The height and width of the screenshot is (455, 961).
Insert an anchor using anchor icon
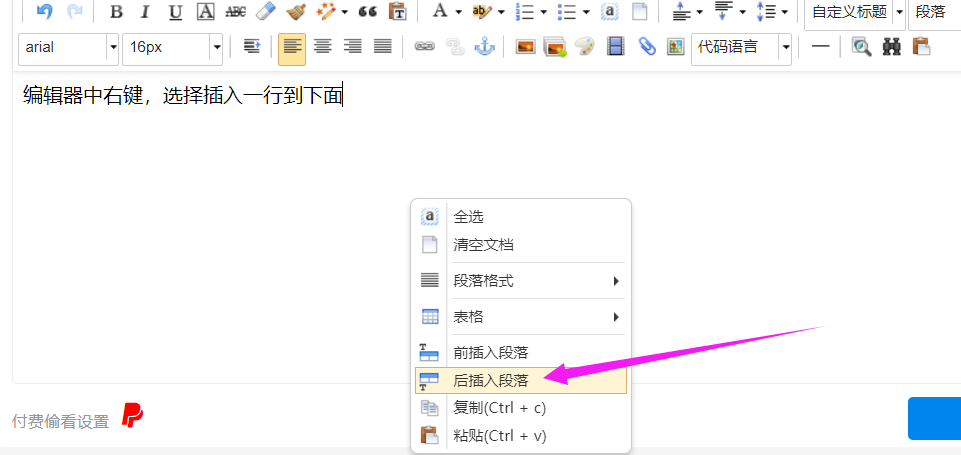tap(484, 47)
